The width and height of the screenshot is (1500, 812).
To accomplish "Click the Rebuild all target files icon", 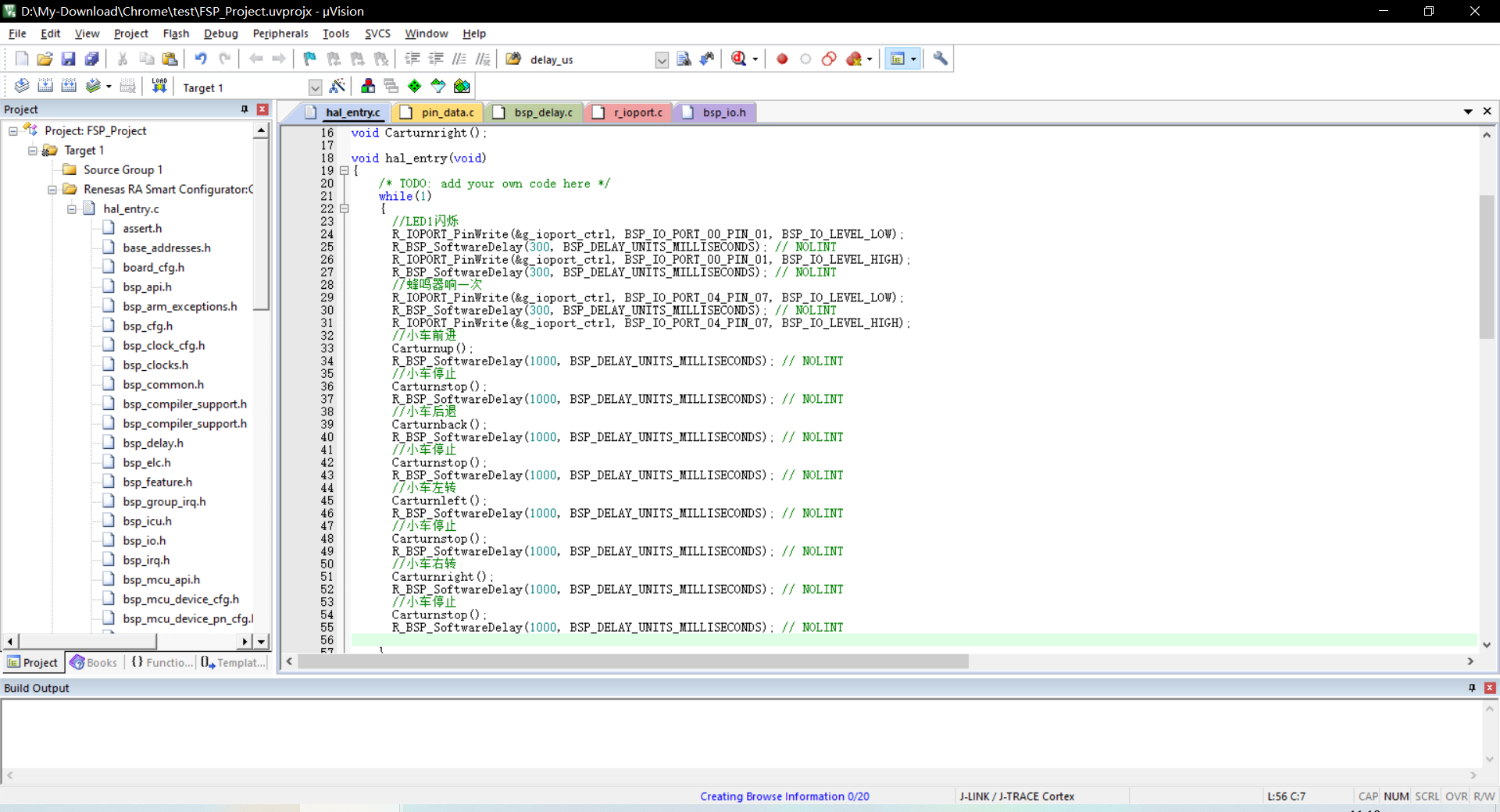I will tap(69, 86).
